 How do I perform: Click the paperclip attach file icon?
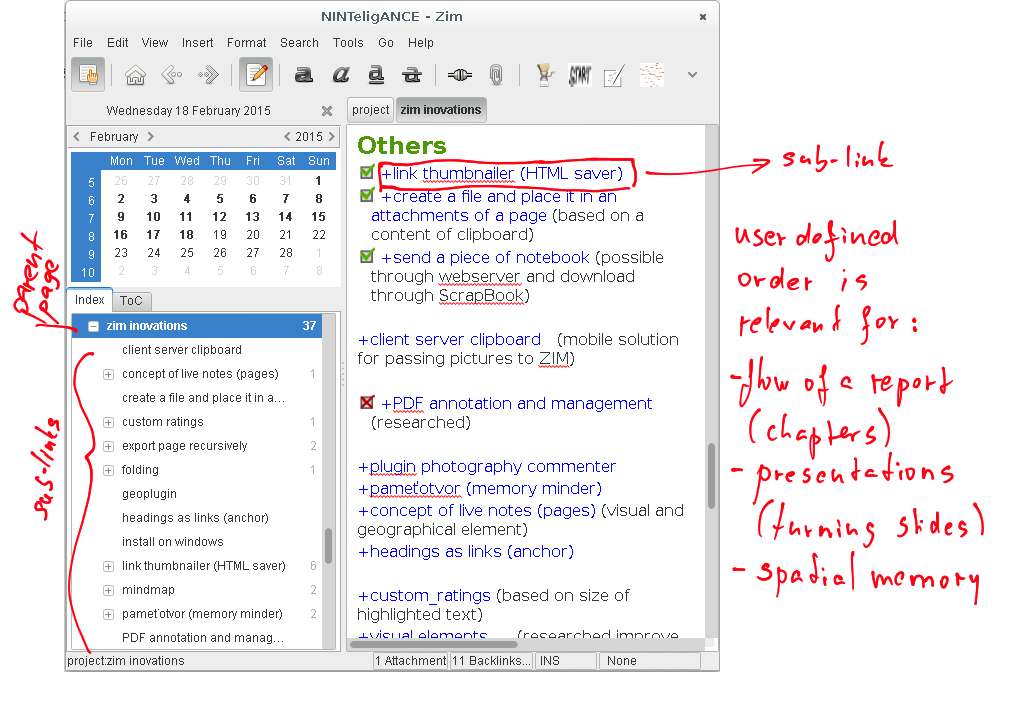tap(495, 75)
